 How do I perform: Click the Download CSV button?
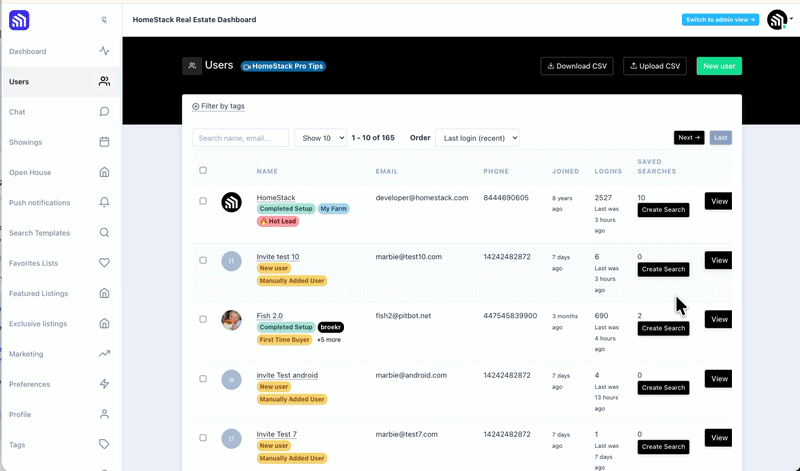577,66
